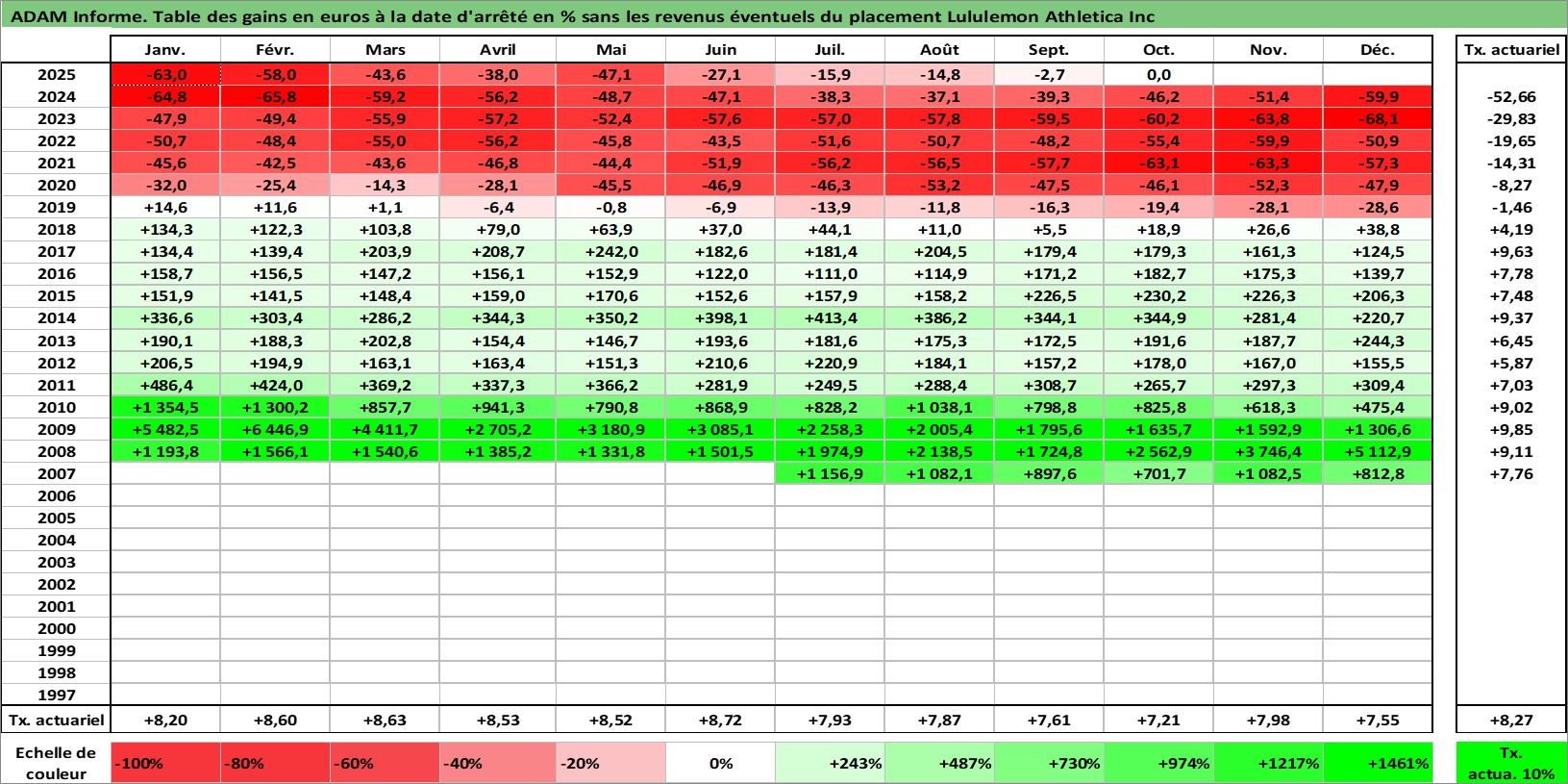Click the 0% white scale swatch
This screenshot has height=784, width=1568.
click(x=721, y=763)
